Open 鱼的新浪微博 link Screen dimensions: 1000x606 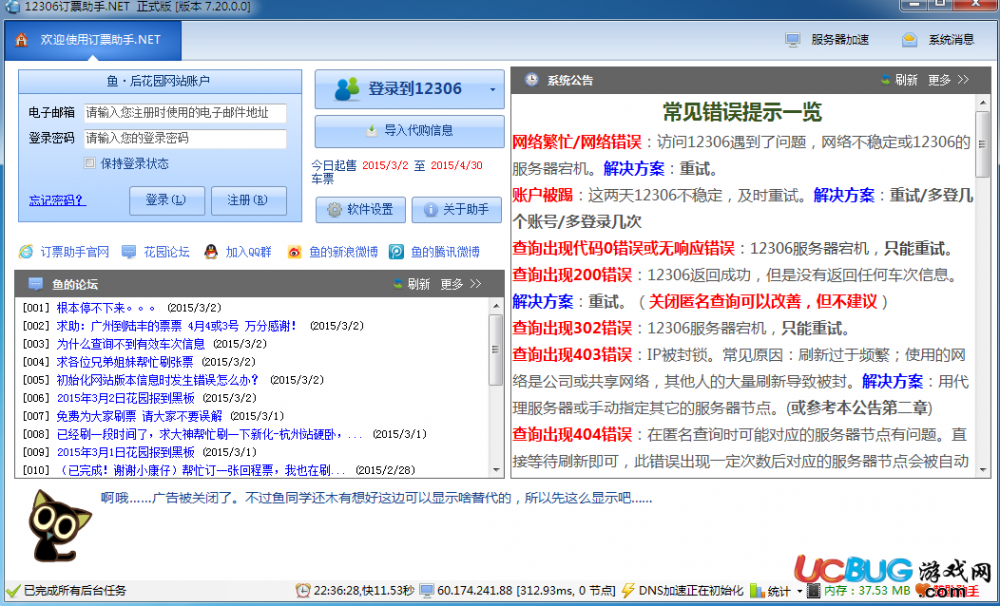(343, 252)
